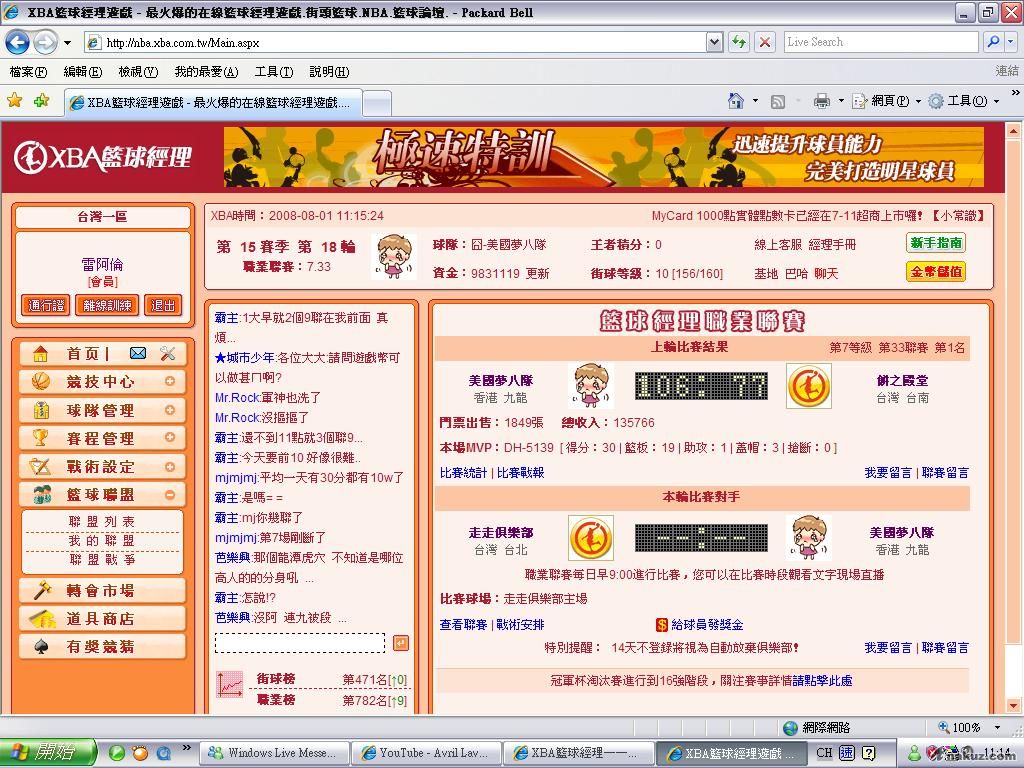Viewport: 1024px width, 768px height.
Task: Click 戰術安排 link
Action: 520,625
